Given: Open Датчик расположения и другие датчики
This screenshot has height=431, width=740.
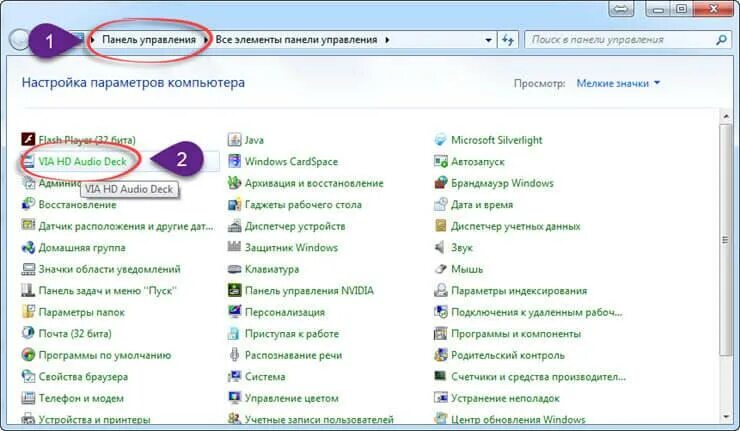Looking at the screenshot, I should [126, 226].
